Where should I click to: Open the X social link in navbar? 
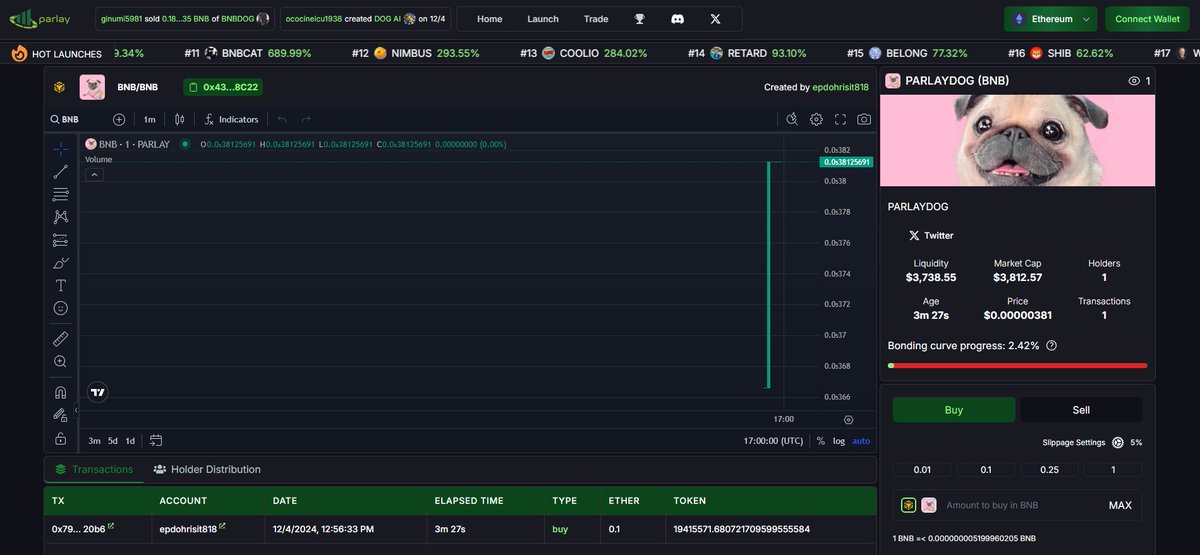(715, 19)
